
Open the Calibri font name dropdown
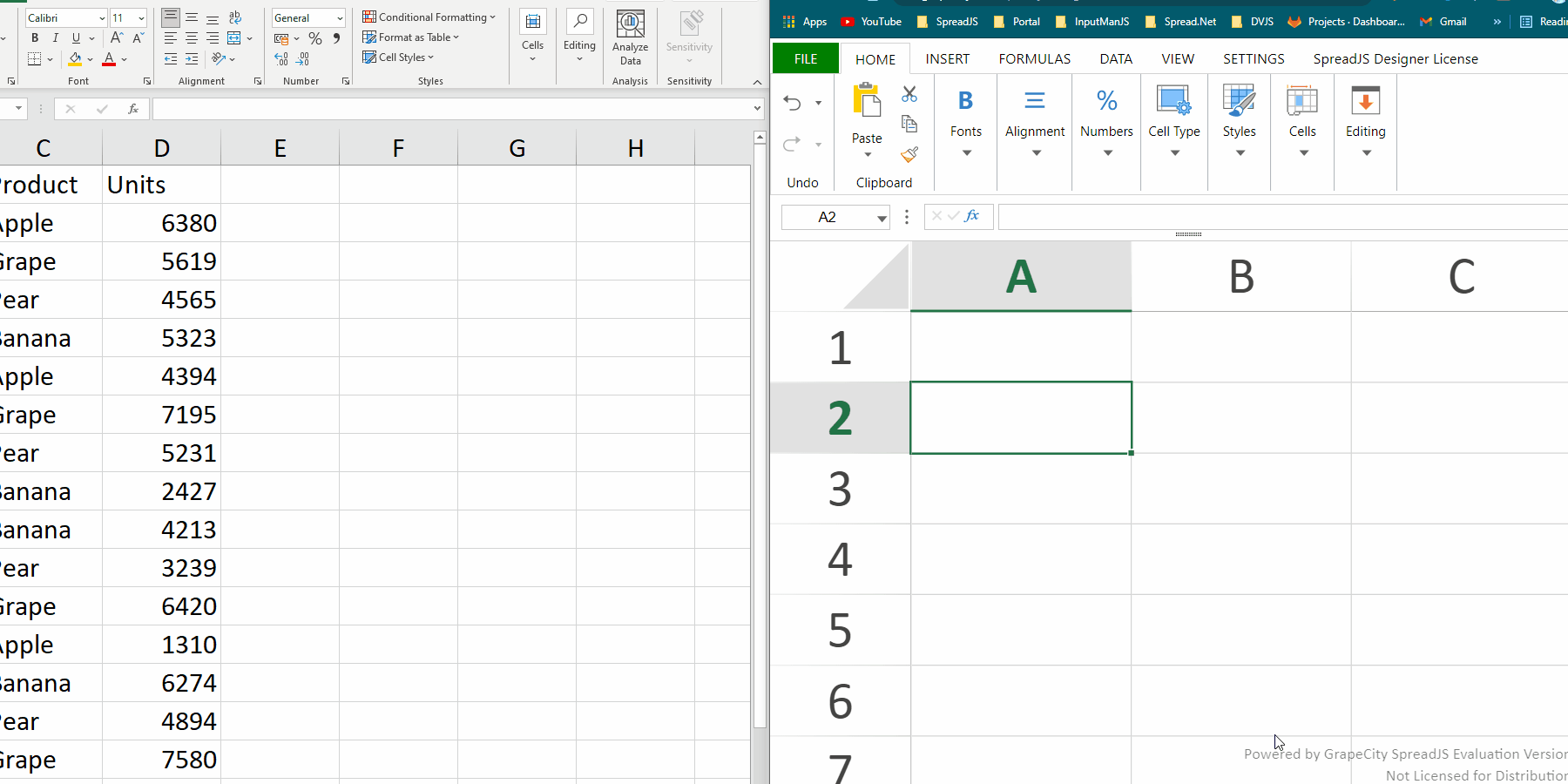point(102,18)
